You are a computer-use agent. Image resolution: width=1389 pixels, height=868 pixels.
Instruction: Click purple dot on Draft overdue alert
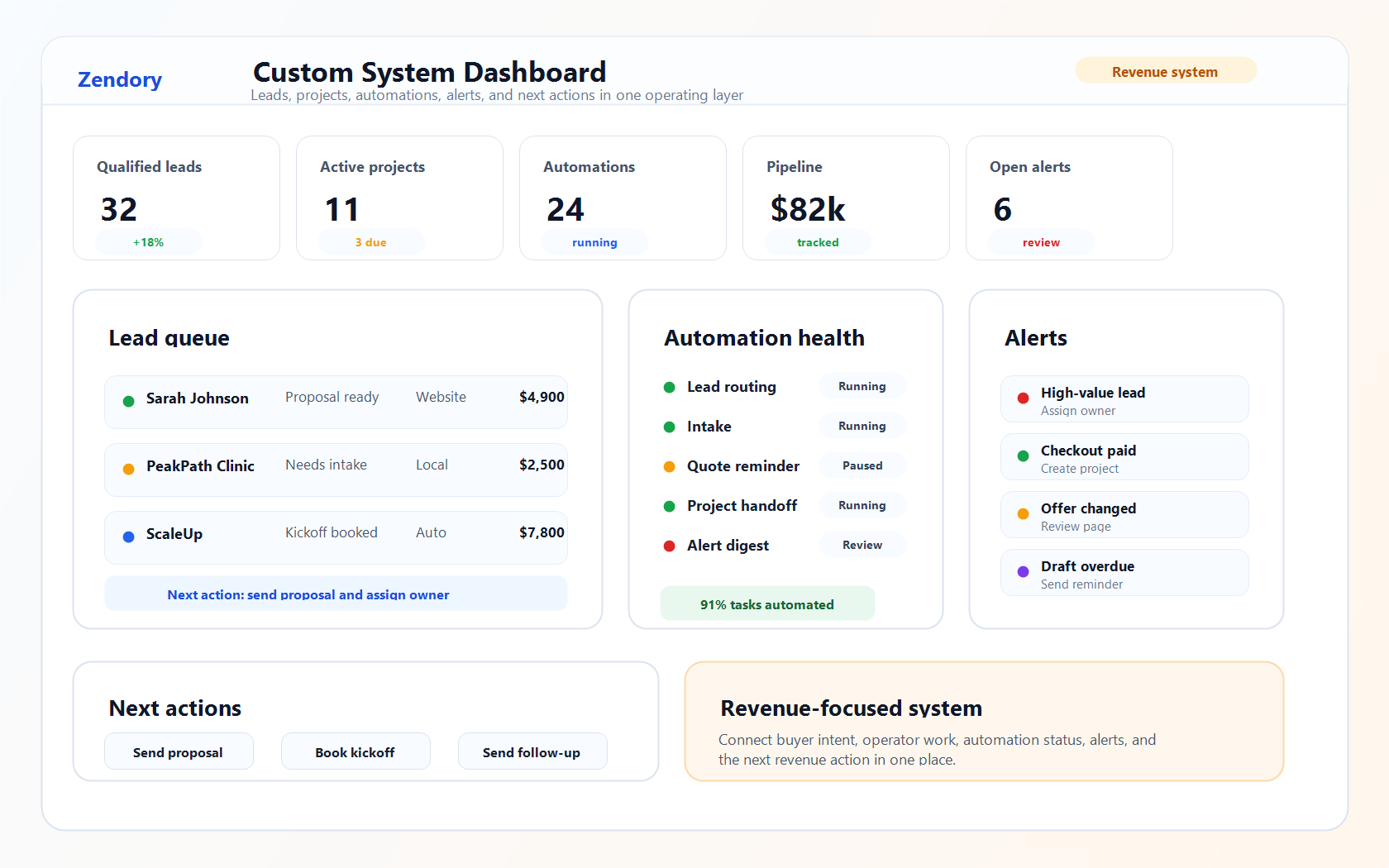click(x=1023, y=571)
